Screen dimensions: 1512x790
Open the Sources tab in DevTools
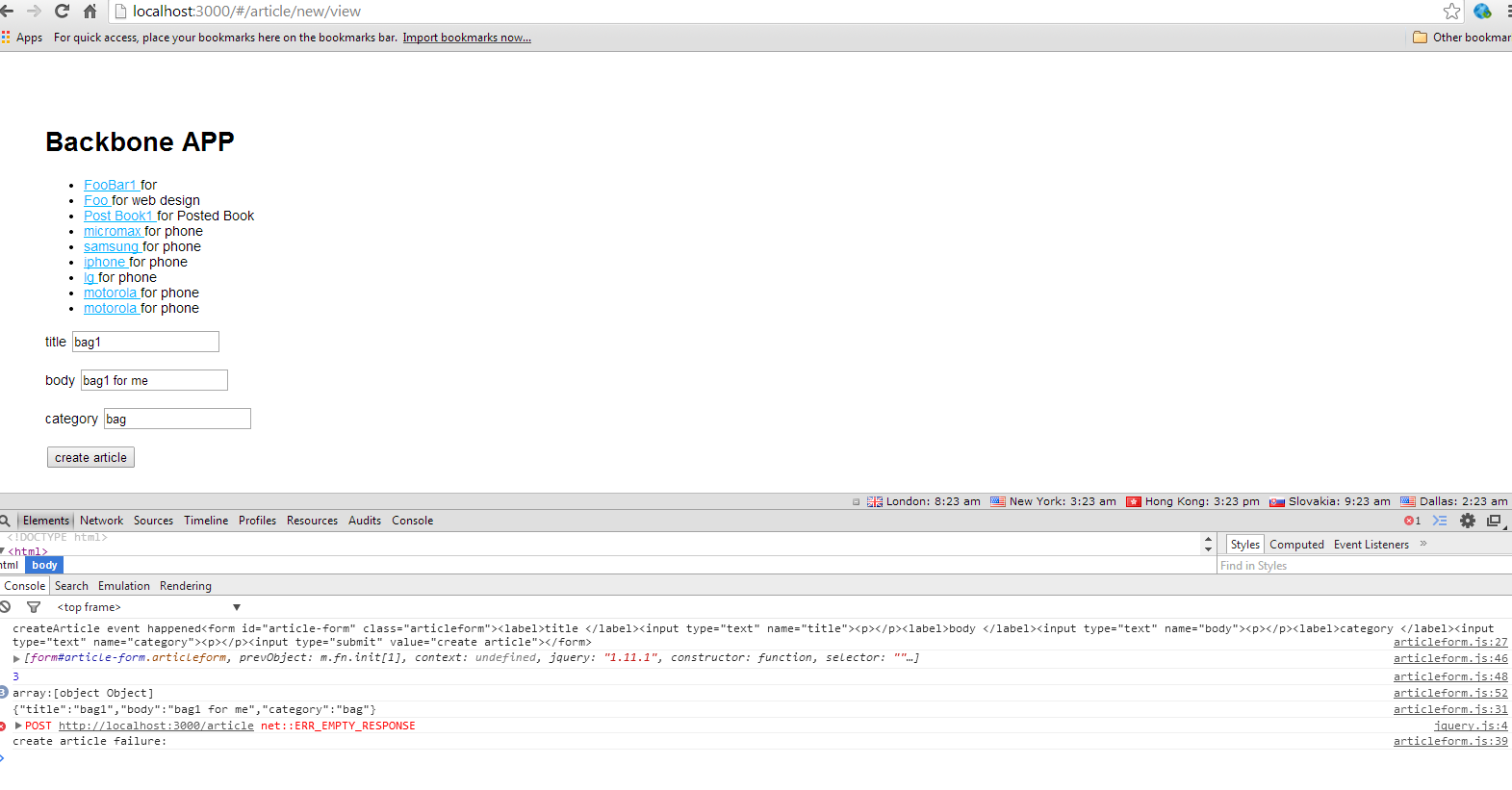(x=153, y=521)
